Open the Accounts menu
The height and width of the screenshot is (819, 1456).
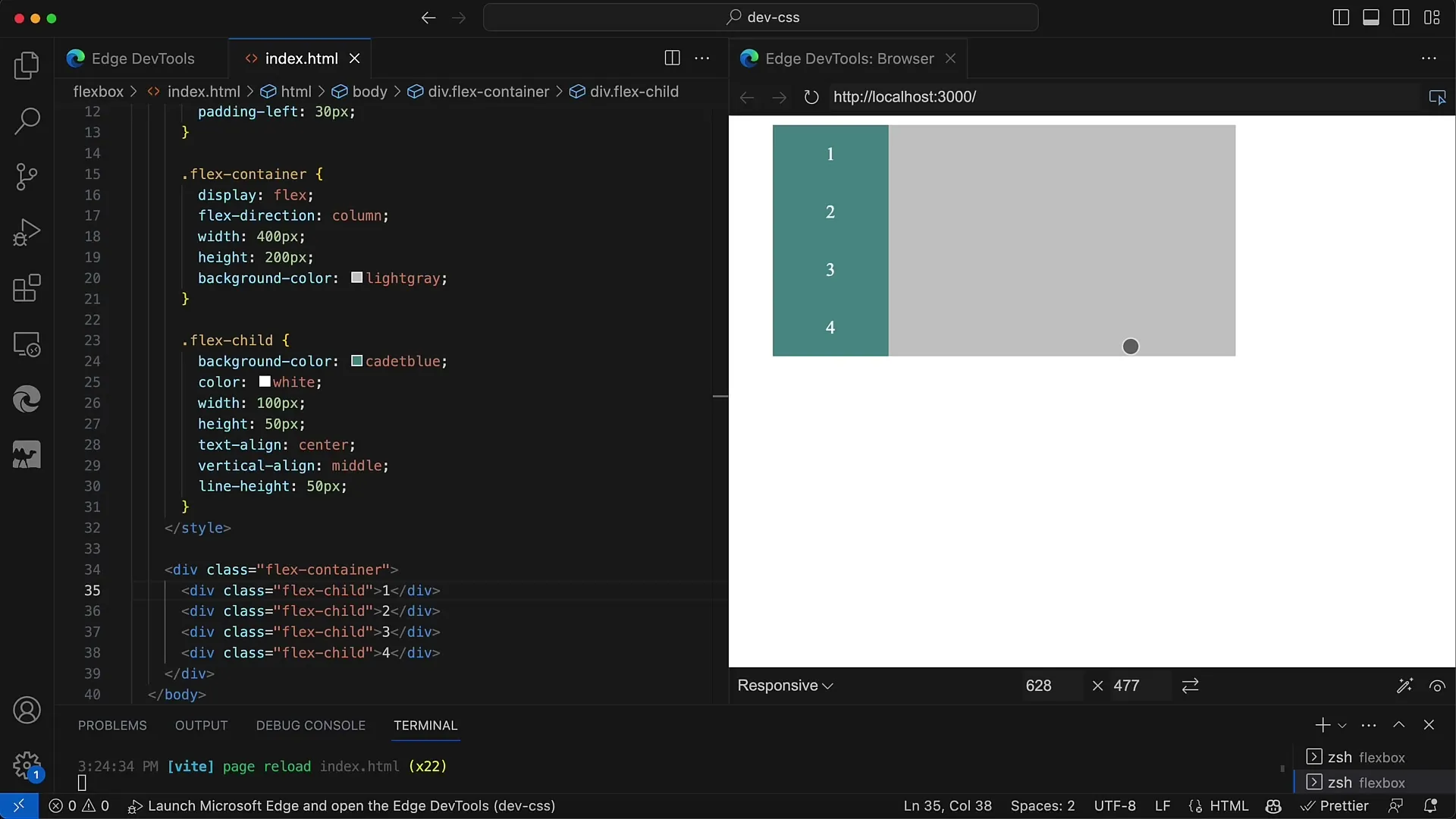pos(27,711)
